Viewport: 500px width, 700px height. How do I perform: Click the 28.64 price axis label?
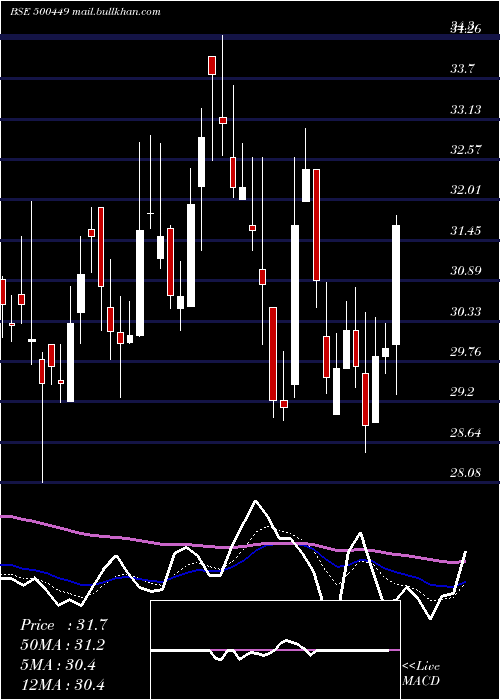[x=466, y=432]
